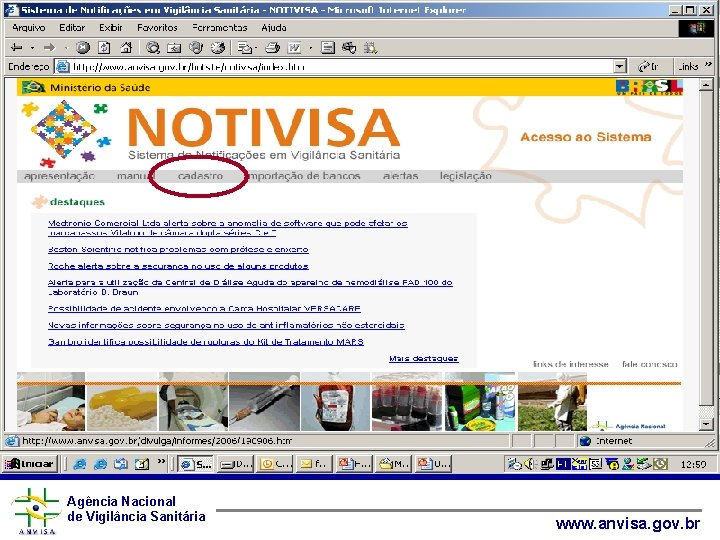The height and width of the screenshot is (540, 720).
Task: Click the Brasil government logo in banner
Action: tap(649, 87)
